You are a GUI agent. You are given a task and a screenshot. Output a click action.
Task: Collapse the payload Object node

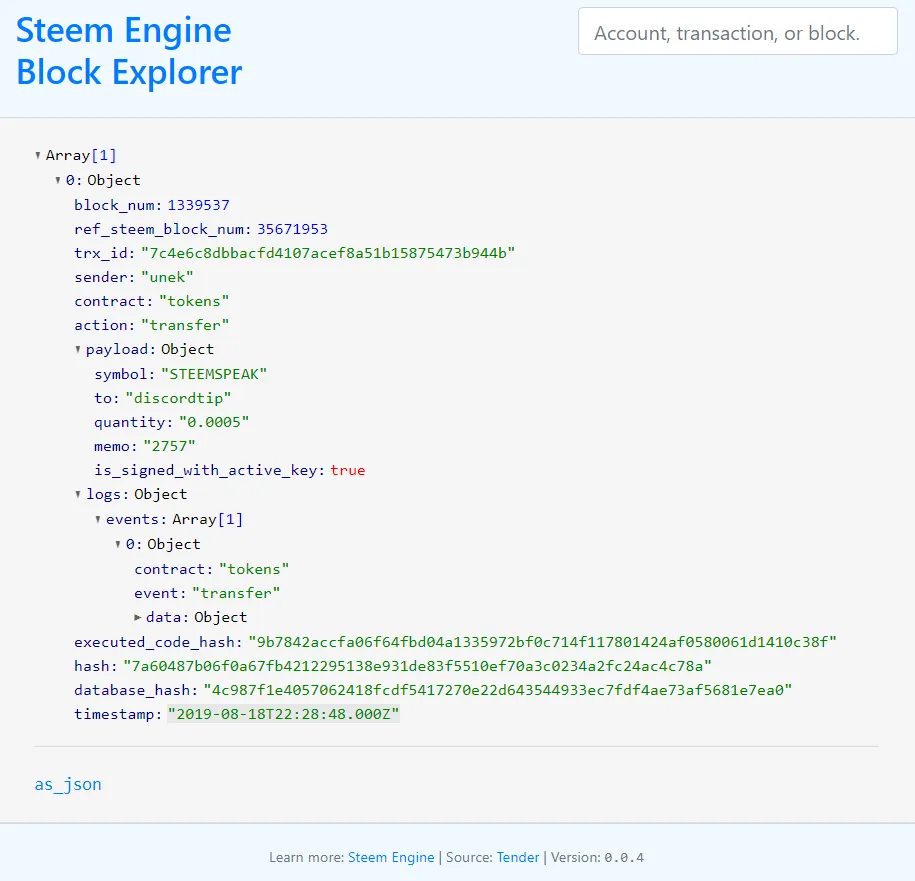(78, 349)
